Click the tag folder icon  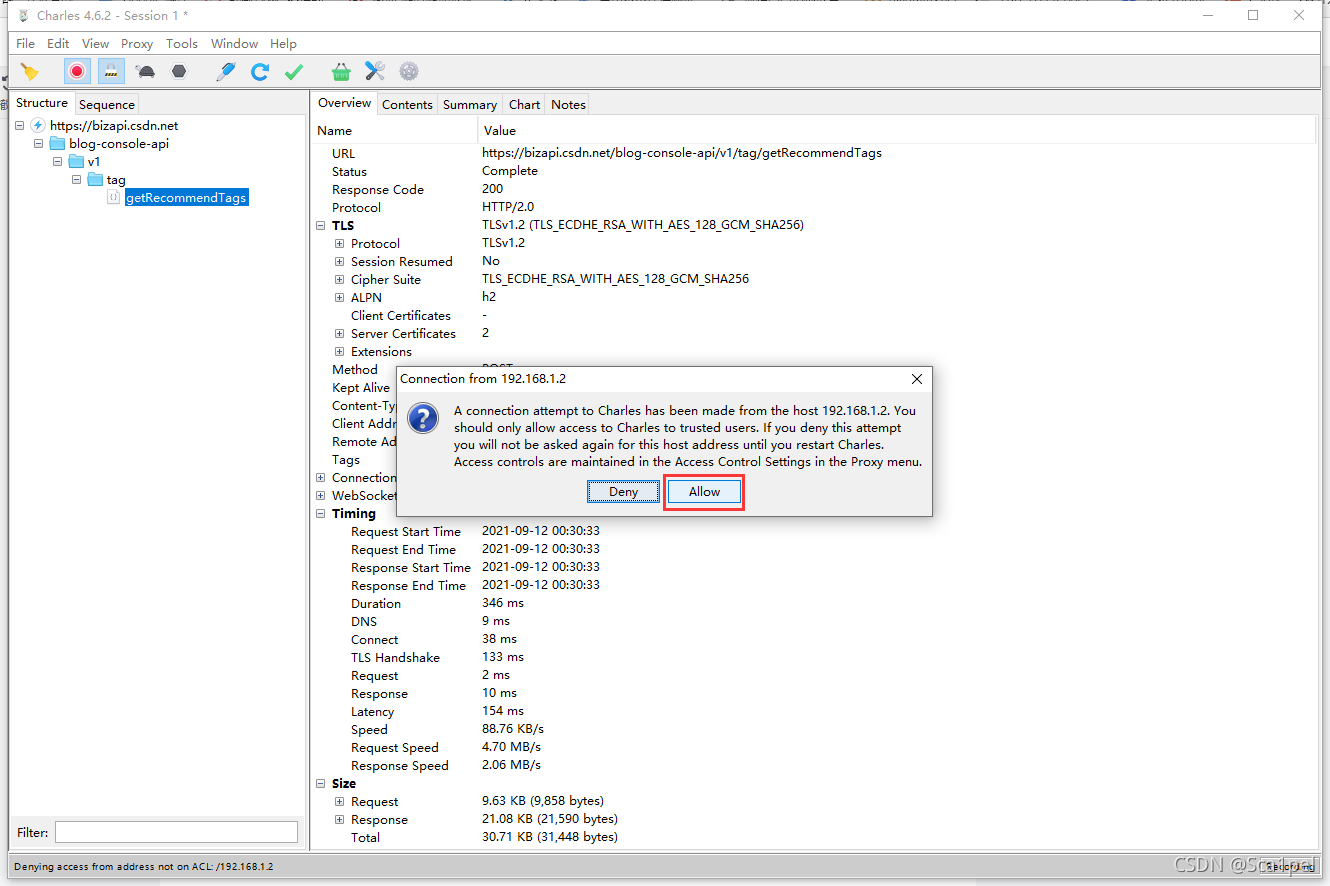[x=95, y=180]
